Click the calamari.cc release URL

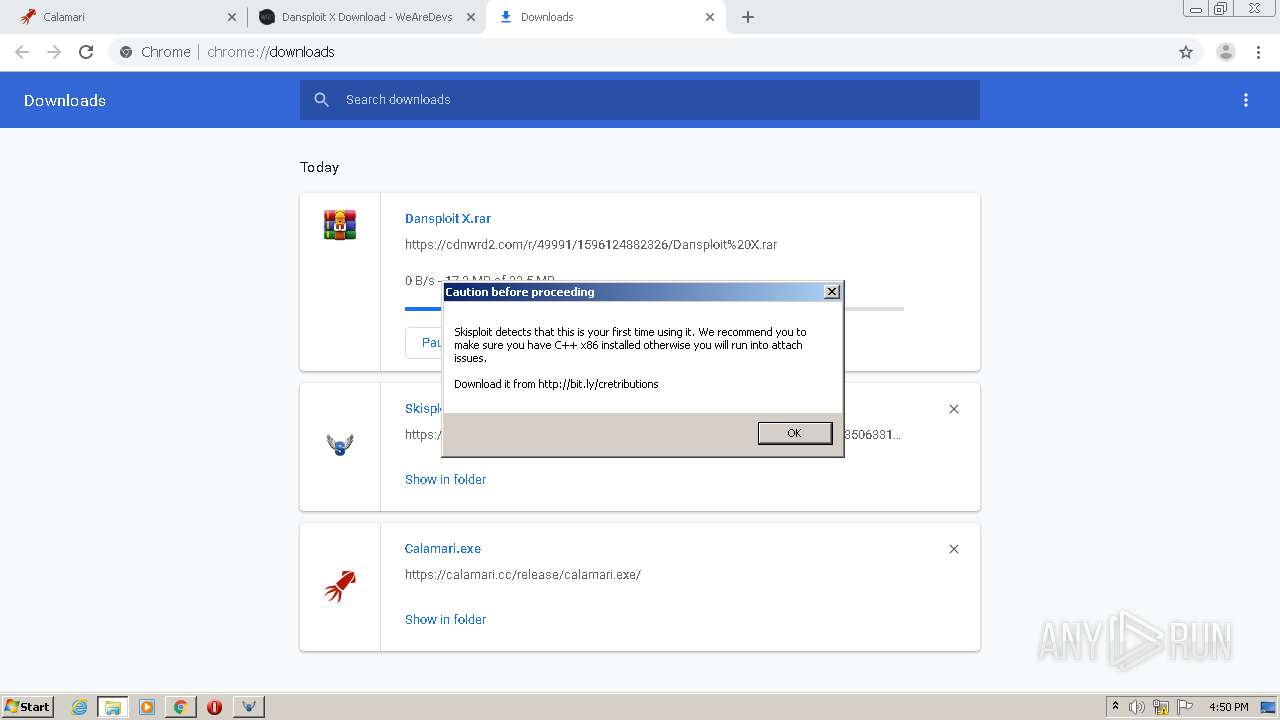point(523,574)
